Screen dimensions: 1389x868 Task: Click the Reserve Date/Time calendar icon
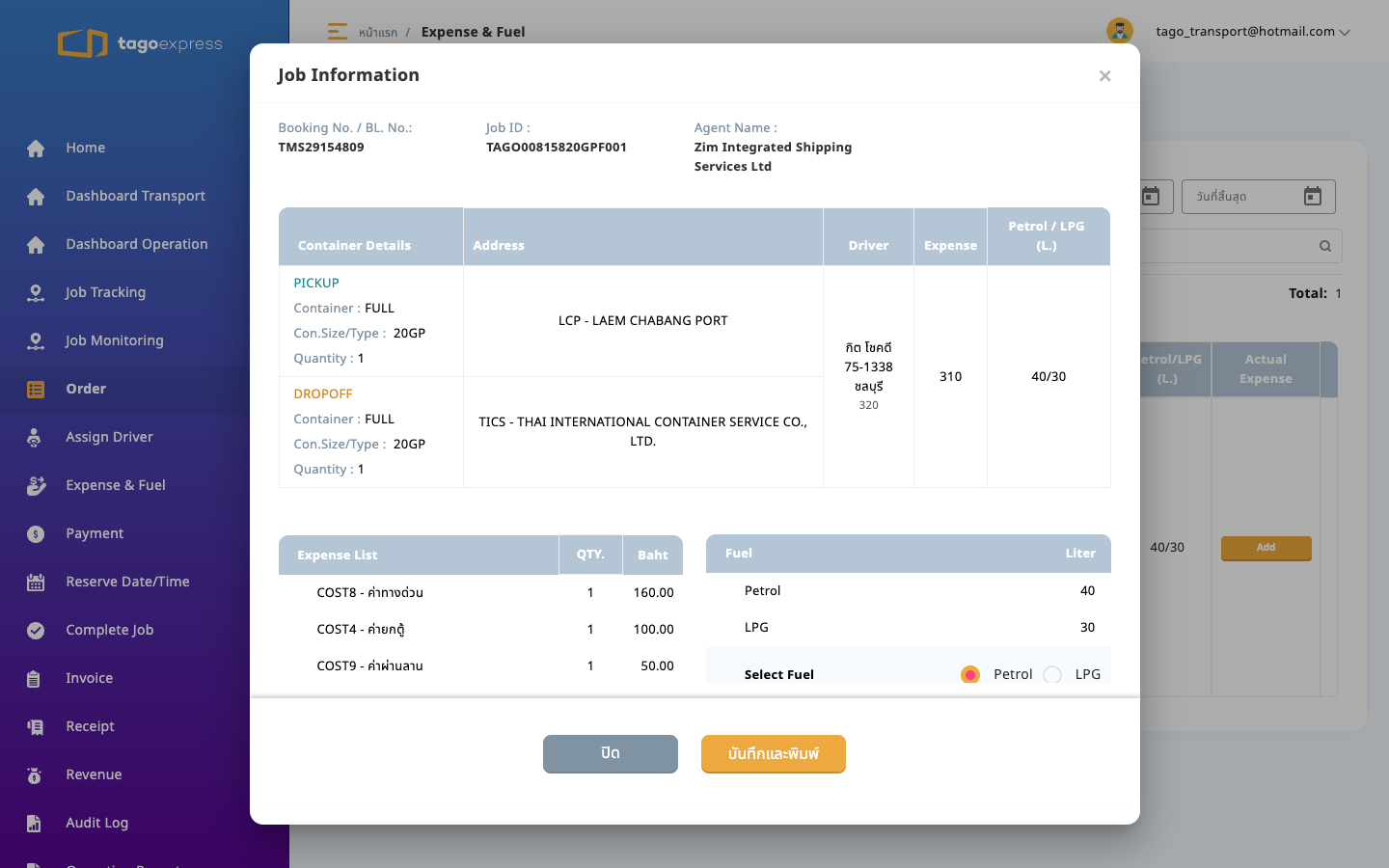[36, 582]
